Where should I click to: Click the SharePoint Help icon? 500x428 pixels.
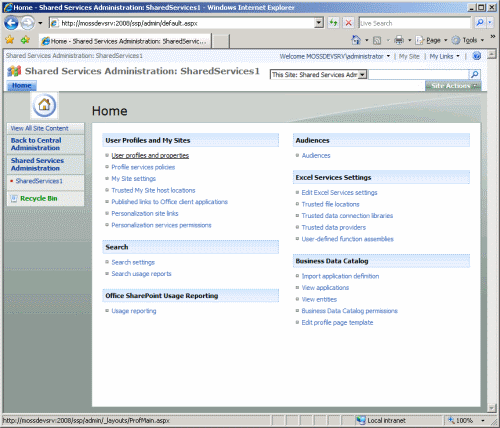(x=476, y=56)
